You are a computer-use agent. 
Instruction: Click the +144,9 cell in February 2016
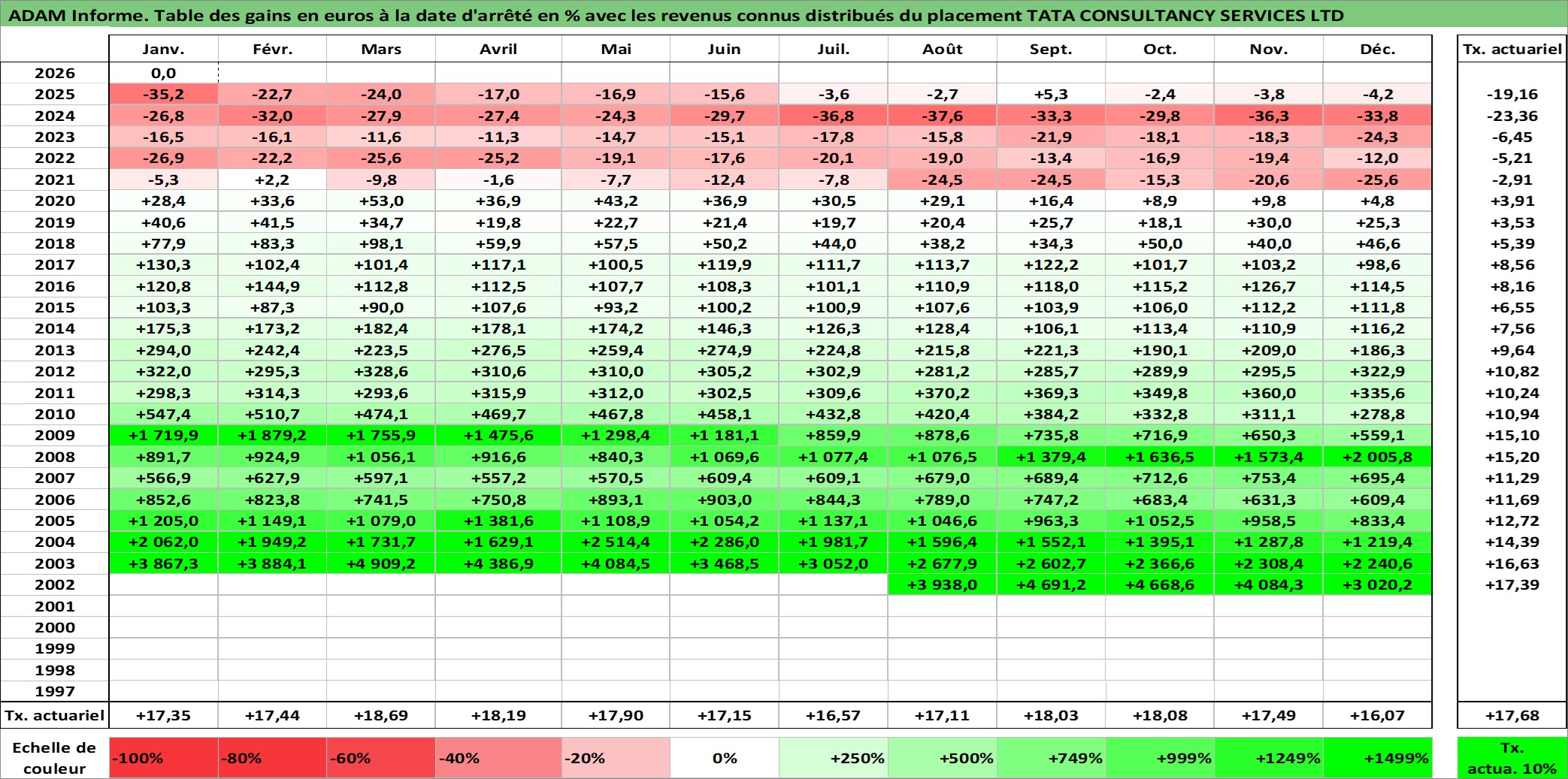coord(273,286)
